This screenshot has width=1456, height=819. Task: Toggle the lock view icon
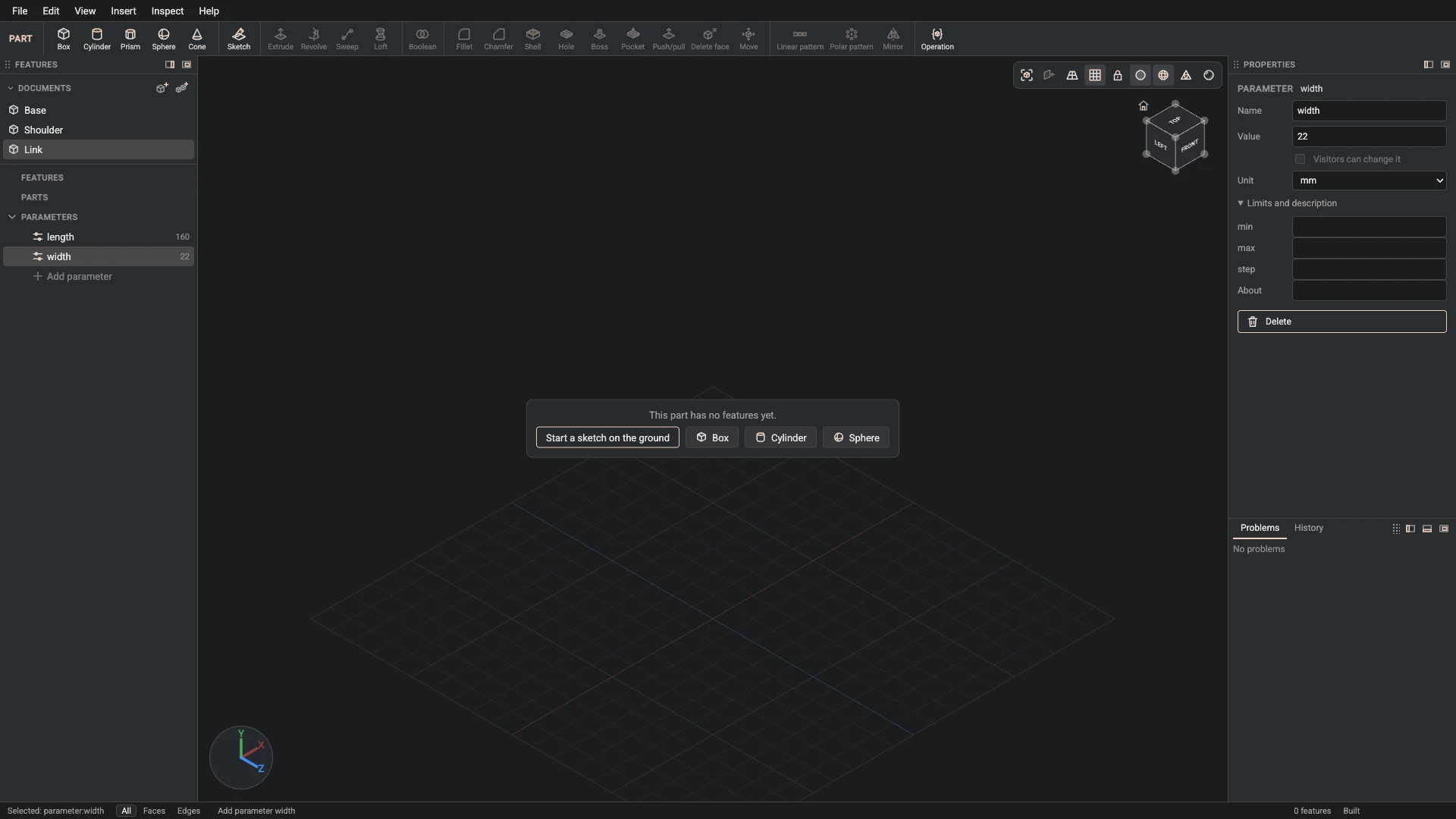[1118, 75]
